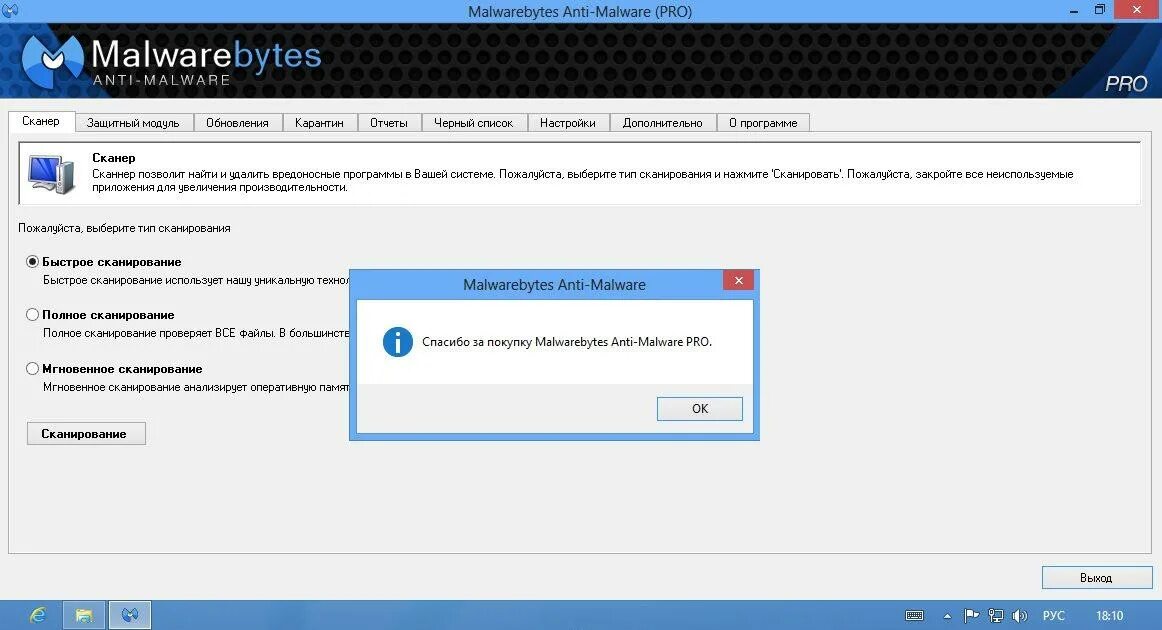The image size is (1162, 630).
Task: Click the Malwarebytes logo banner
Action: point(172,61)
